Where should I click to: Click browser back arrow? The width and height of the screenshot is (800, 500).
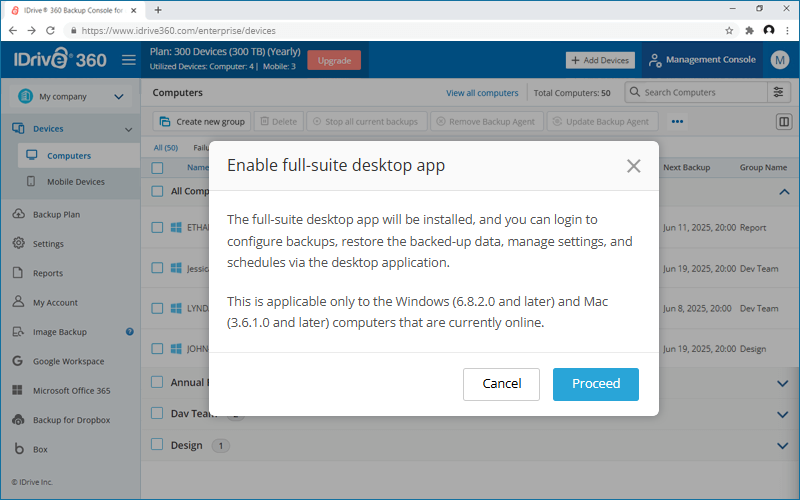[x=13, y=31]
